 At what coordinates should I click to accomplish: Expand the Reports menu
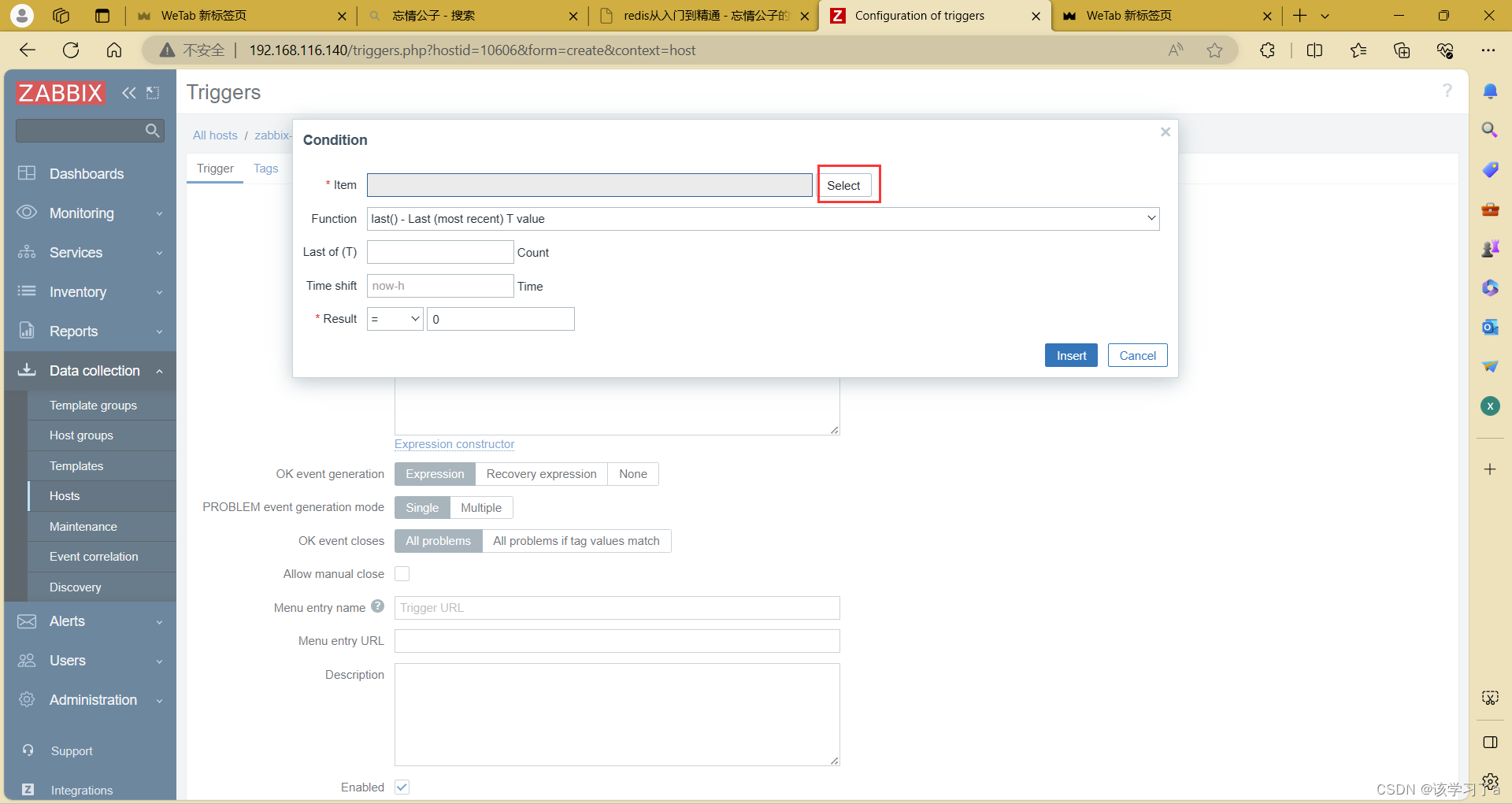[90, 332]
